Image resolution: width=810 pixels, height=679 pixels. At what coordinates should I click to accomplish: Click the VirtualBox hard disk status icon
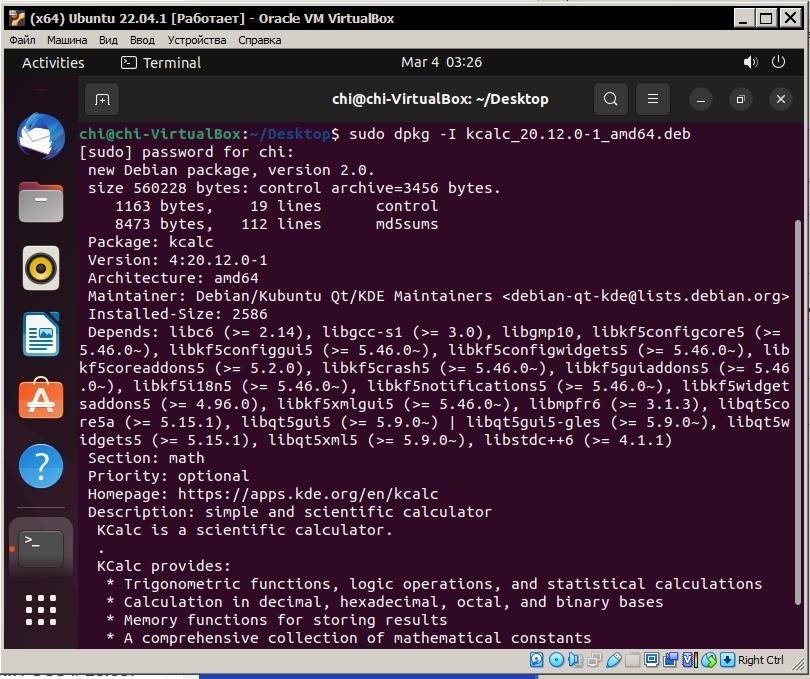[x=536, y=659]
